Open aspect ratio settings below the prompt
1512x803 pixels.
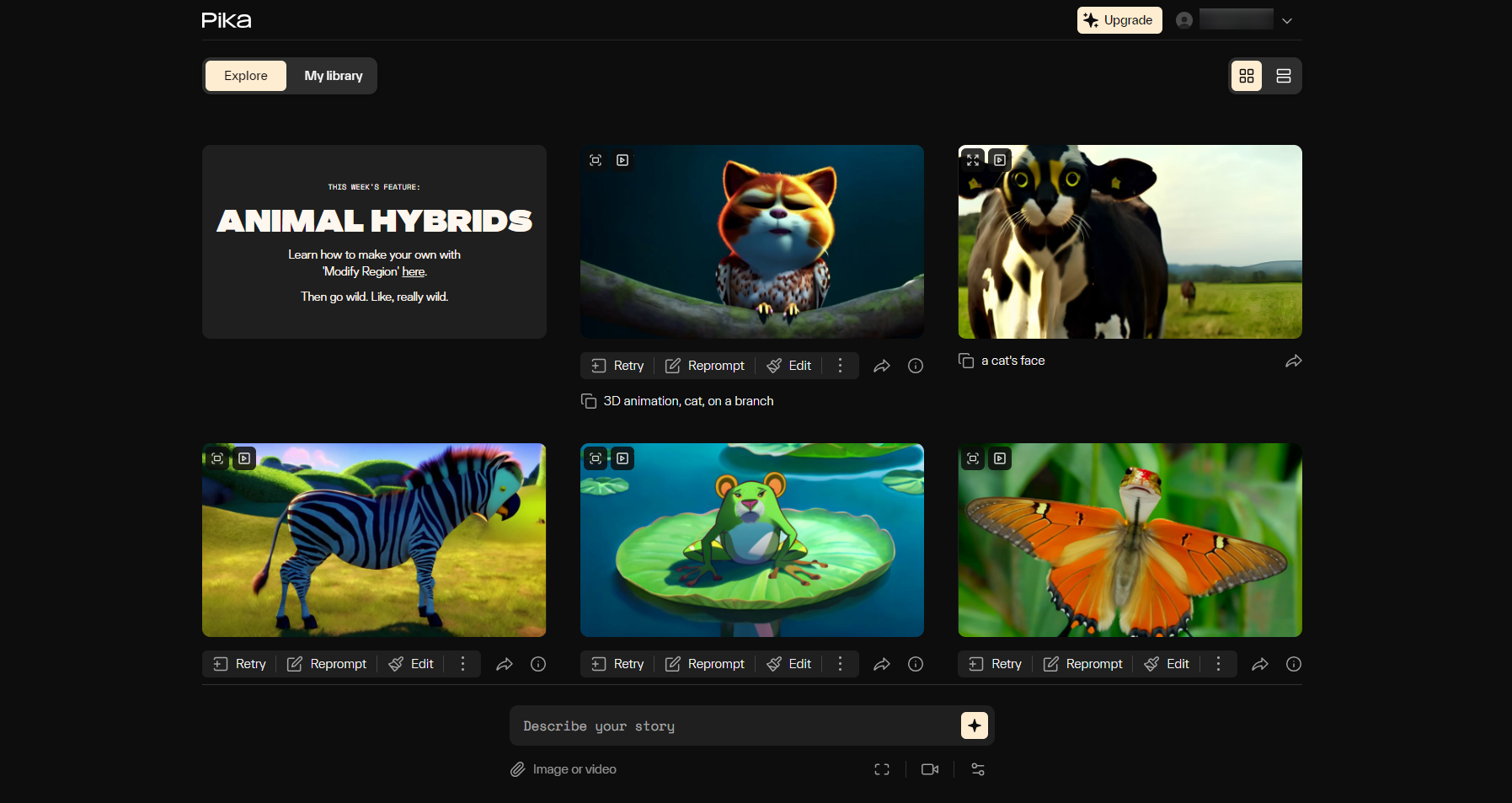click(882, 769)
